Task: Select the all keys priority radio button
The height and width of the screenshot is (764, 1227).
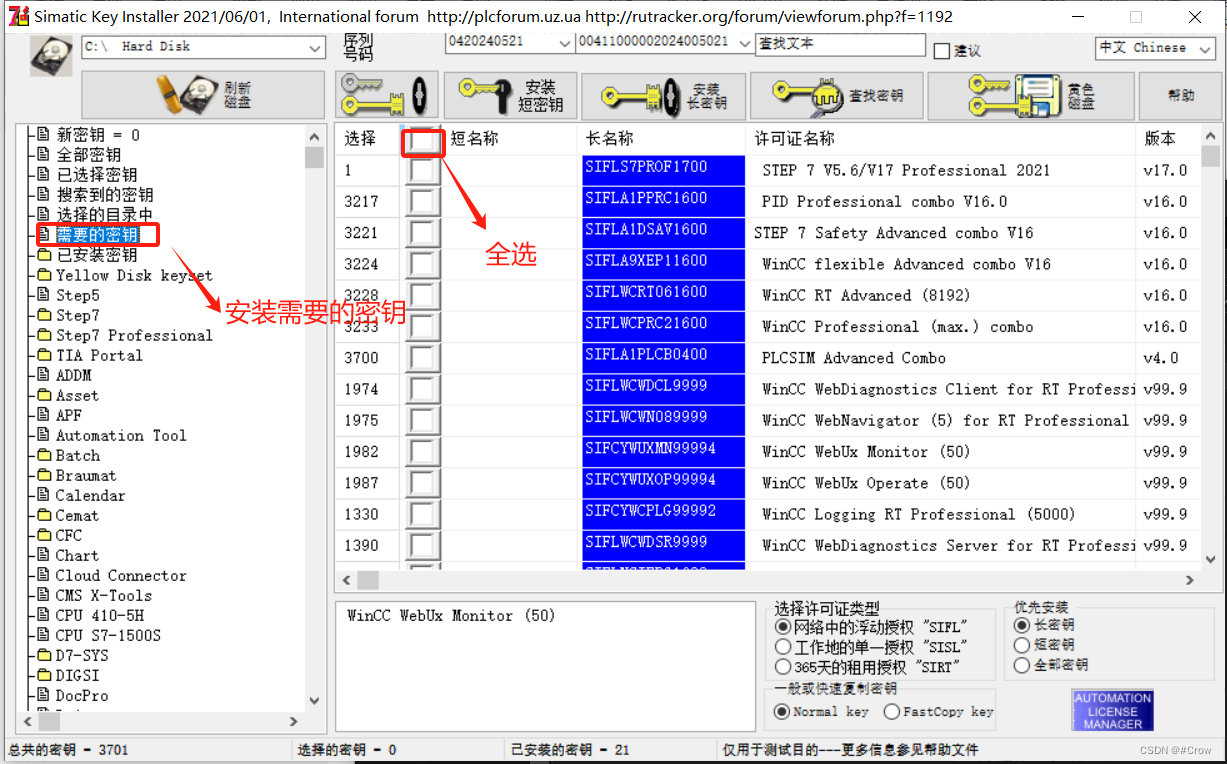Action: pyautogui.click(x=1021, y=665)
